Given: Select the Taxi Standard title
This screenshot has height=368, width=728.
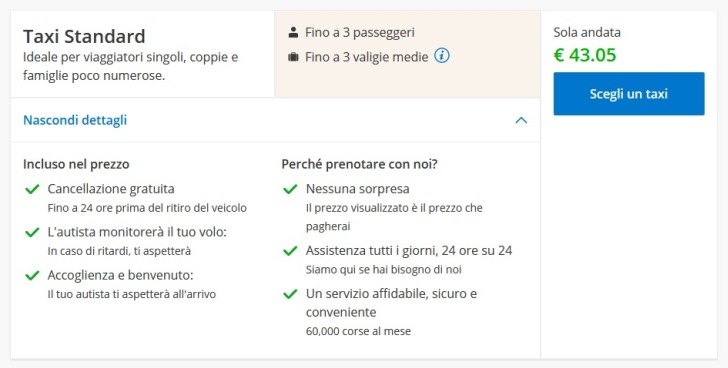Looking at the screenshot, I should pyautogui.click(x=84, y=36).
